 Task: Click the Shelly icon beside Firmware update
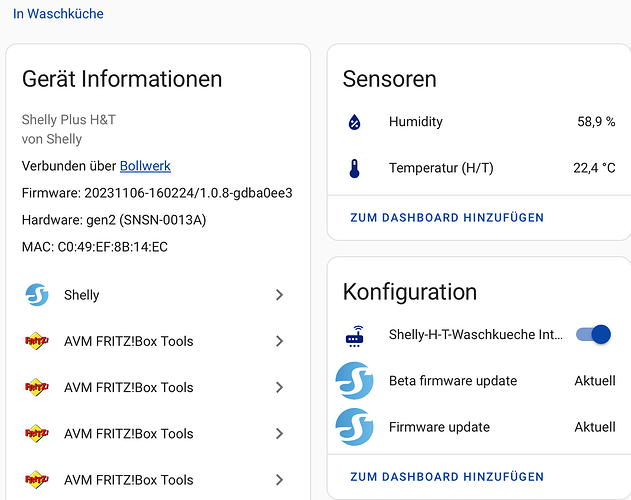[x=355, y=427]
